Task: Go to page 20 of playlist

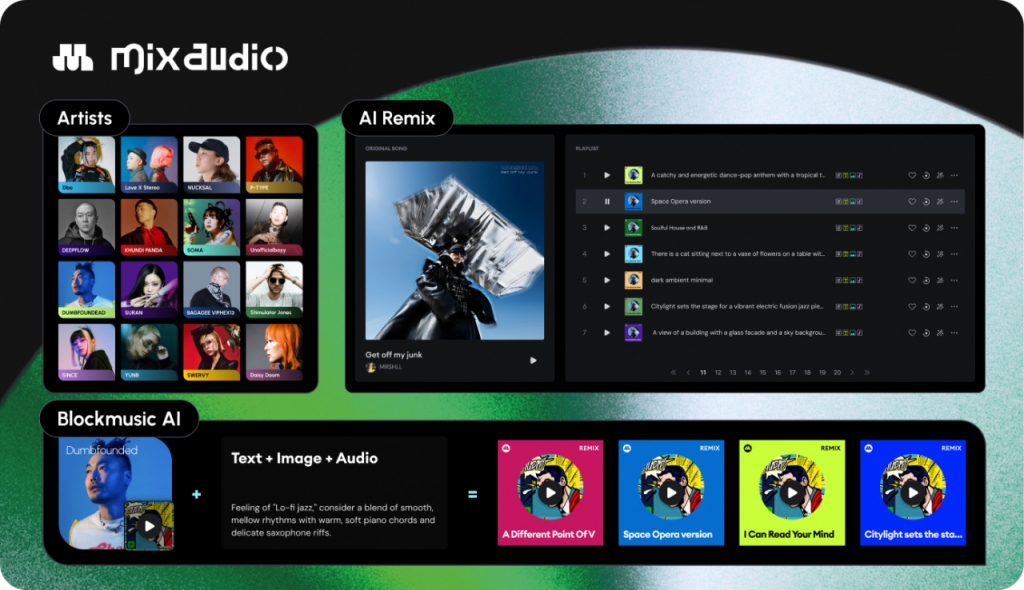Action: tap(837, 372)
